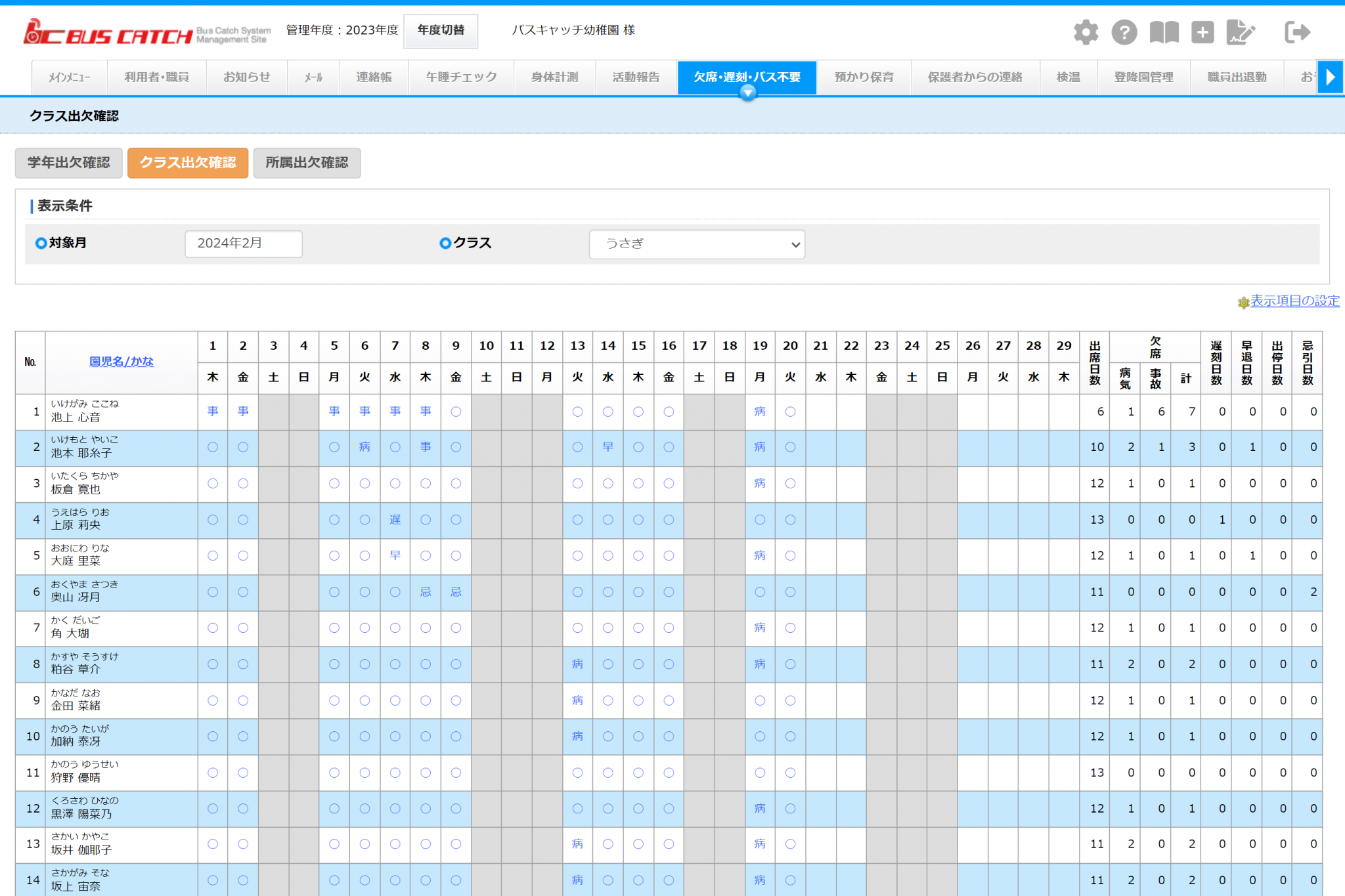
Task: Open the うさぎ class dropdown
Action: pos(697,244)
